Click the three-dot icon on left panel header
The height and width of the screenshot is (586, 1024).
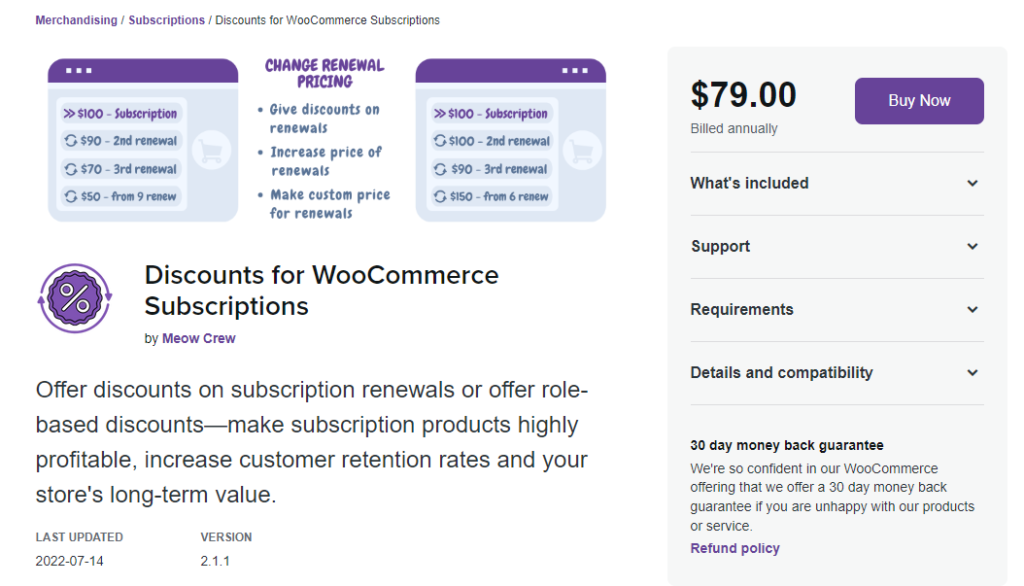79,70
